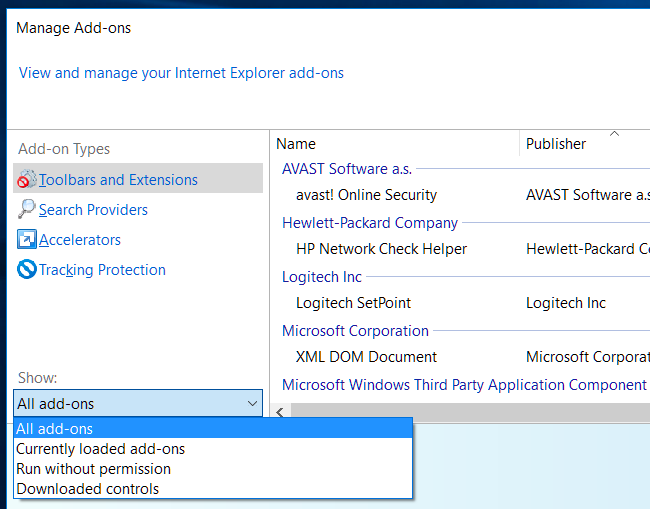The height and width of the screenshot is (509, 650).
Task: Select Downloaded controls from the list
Action: (87, 489)
